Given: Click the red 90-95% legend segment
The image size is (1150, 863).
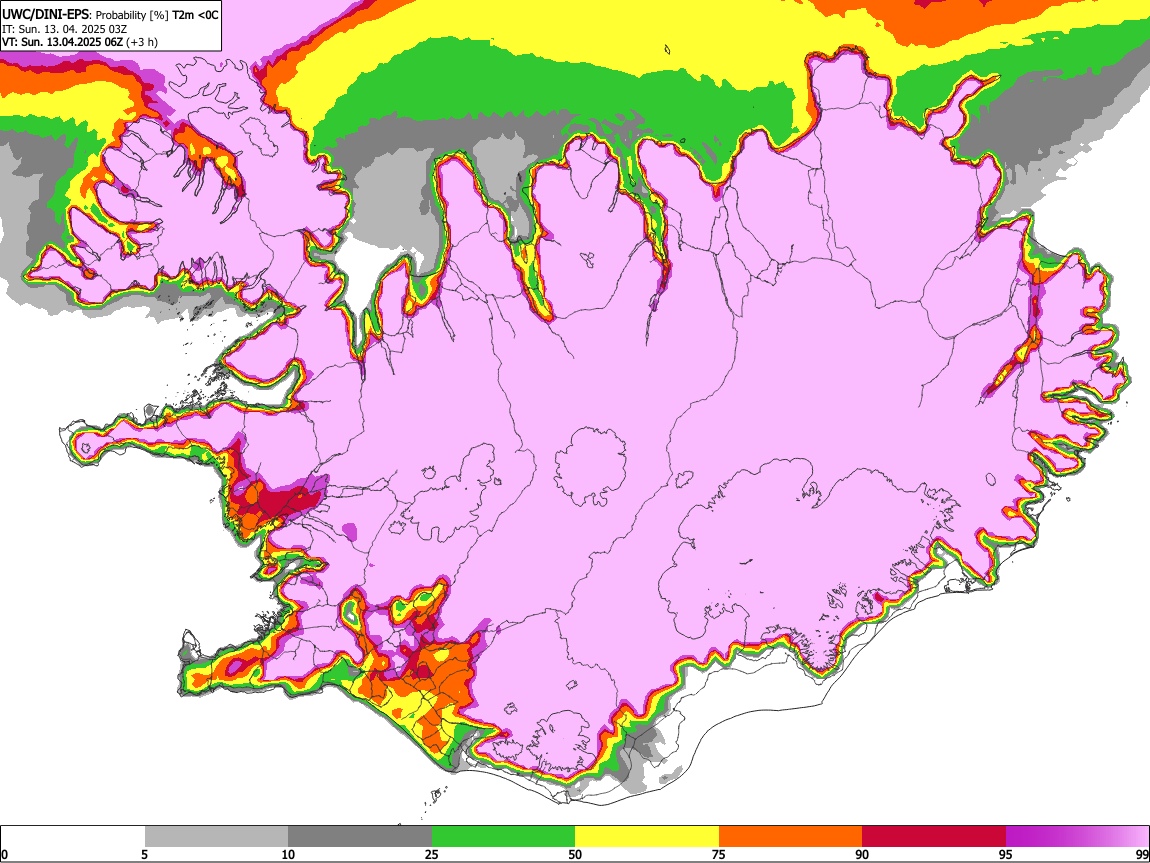Looking at the screenshot, I should 934,837.
